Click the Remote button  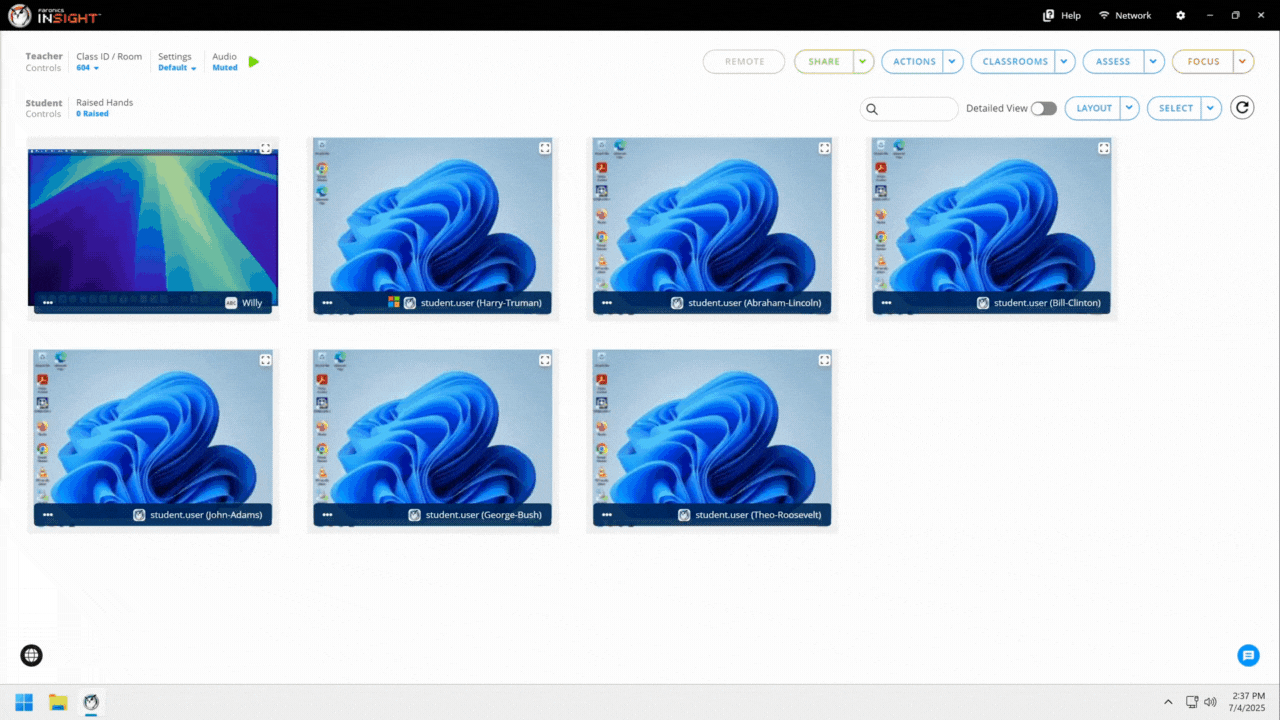745,62
